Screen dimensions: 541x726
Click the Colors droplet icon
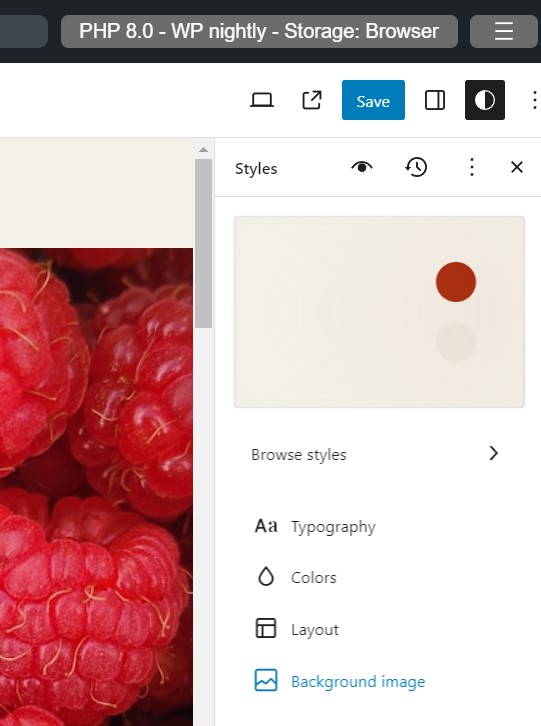pos(266,577)
